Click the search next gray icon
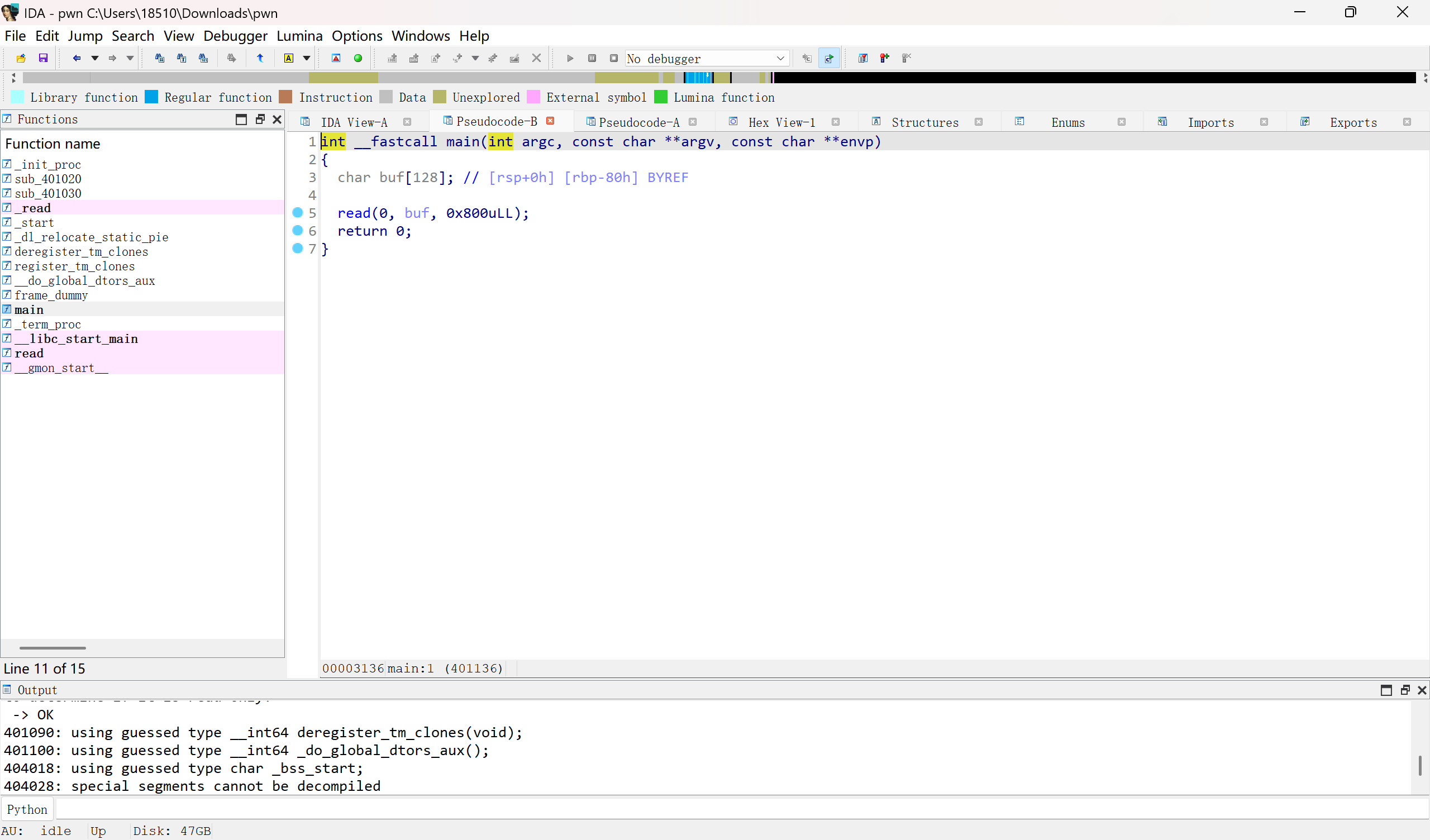This screenshot has width=1430, height=840. tap(231, 58)
